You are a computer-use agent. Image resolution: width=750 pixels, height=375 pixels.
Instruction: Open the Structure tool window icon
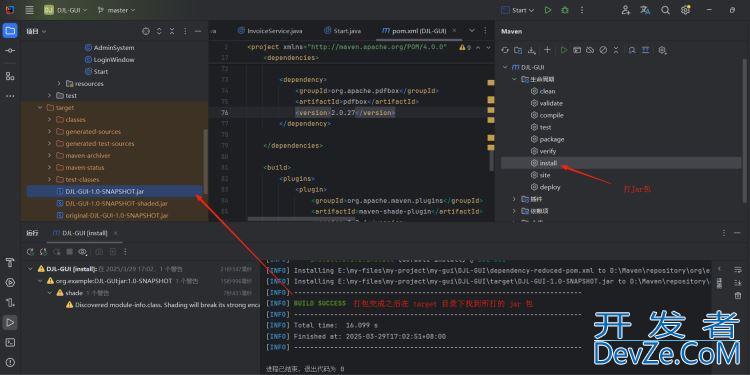pyautogui.click(x=10, y=76)
